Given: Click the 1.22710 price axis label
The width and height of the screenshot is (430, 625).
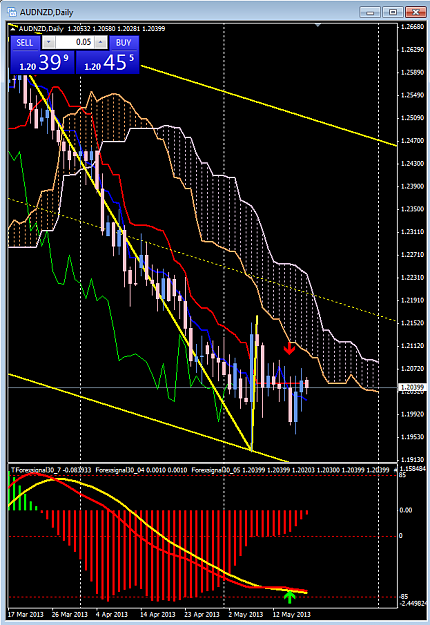Looking at the screenshot, I should [412, 254].
